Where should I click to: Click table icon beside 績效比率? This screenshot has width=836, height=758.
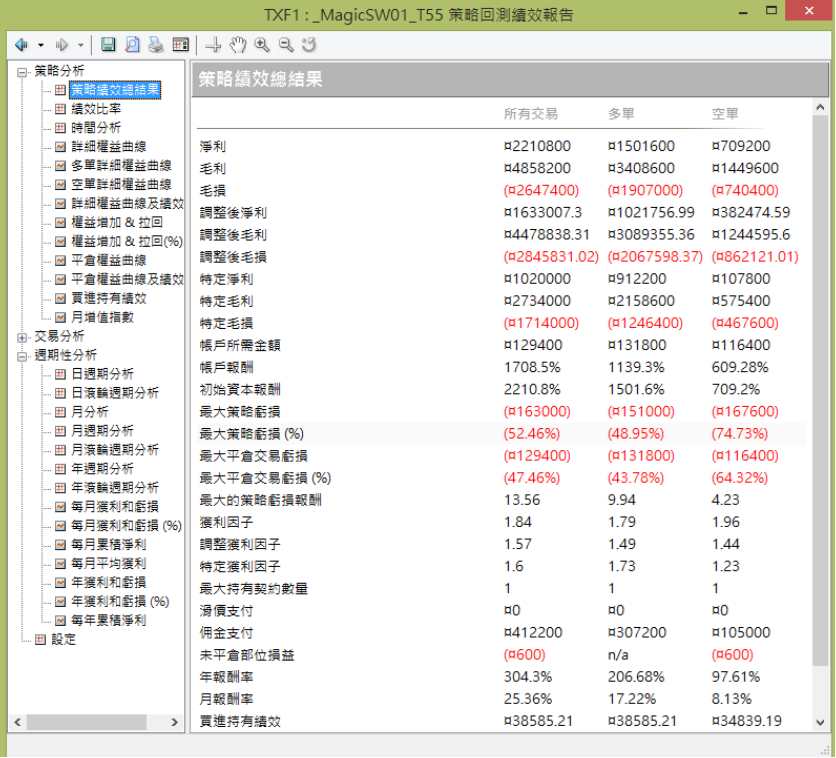(x=61, y=109)
